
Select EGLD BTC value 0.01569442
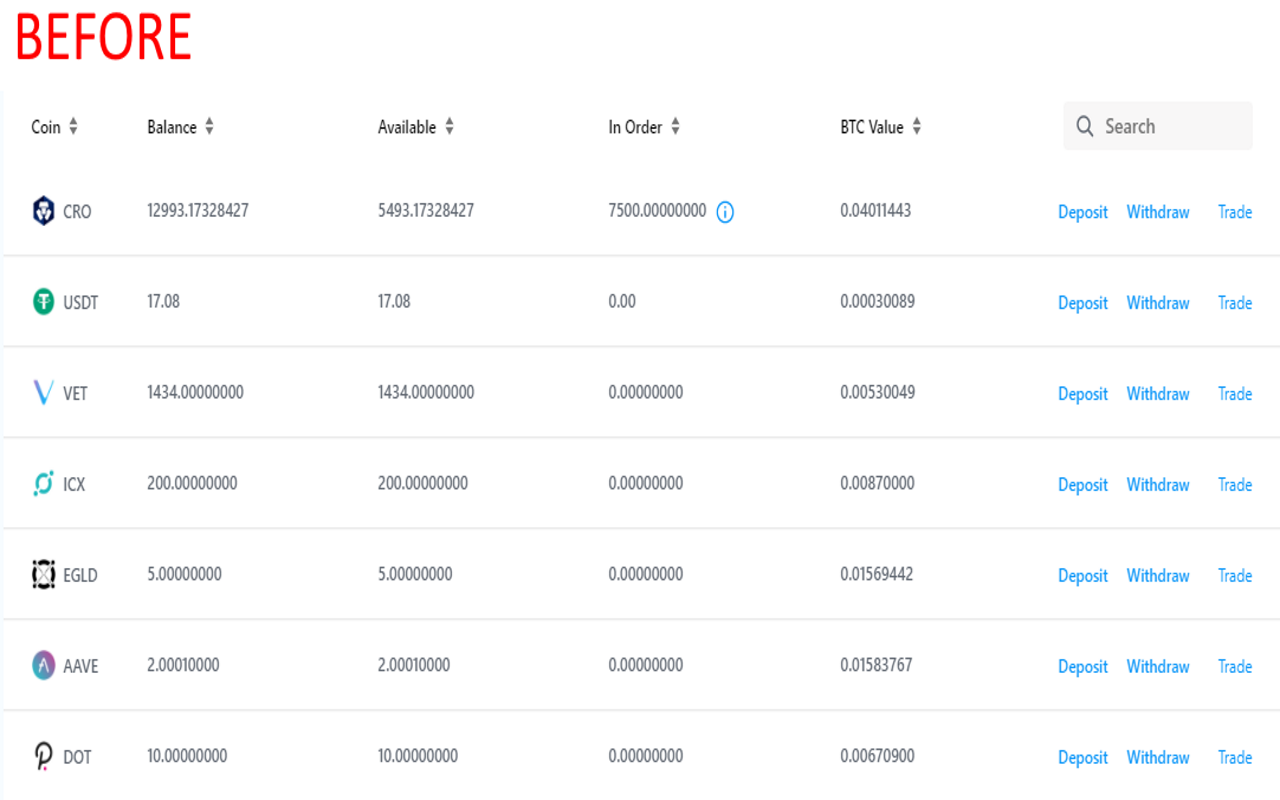[x=876, y=574]
